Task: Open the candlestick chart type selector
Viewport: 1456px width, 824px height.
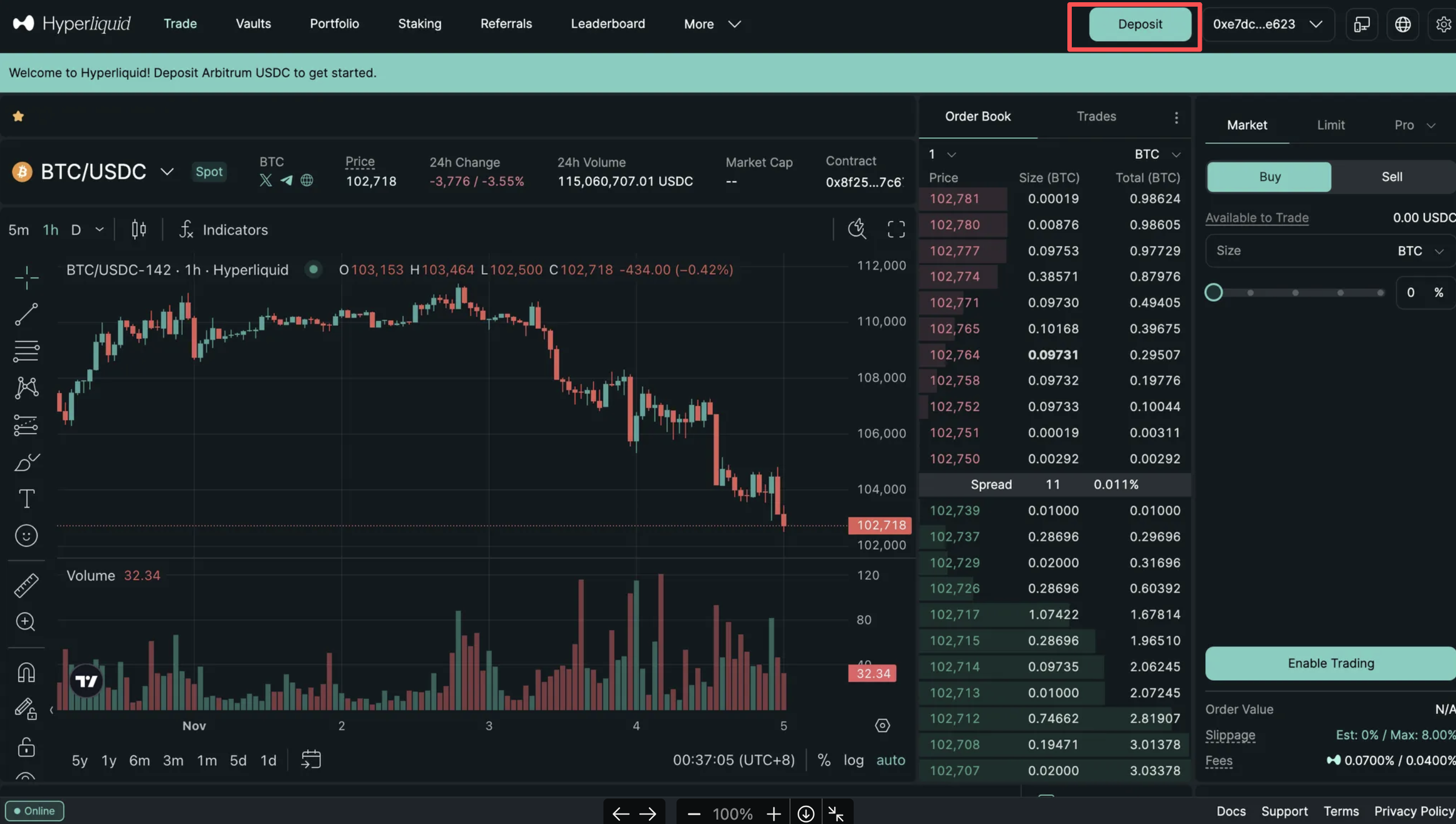Action: [x=138, y=229]
